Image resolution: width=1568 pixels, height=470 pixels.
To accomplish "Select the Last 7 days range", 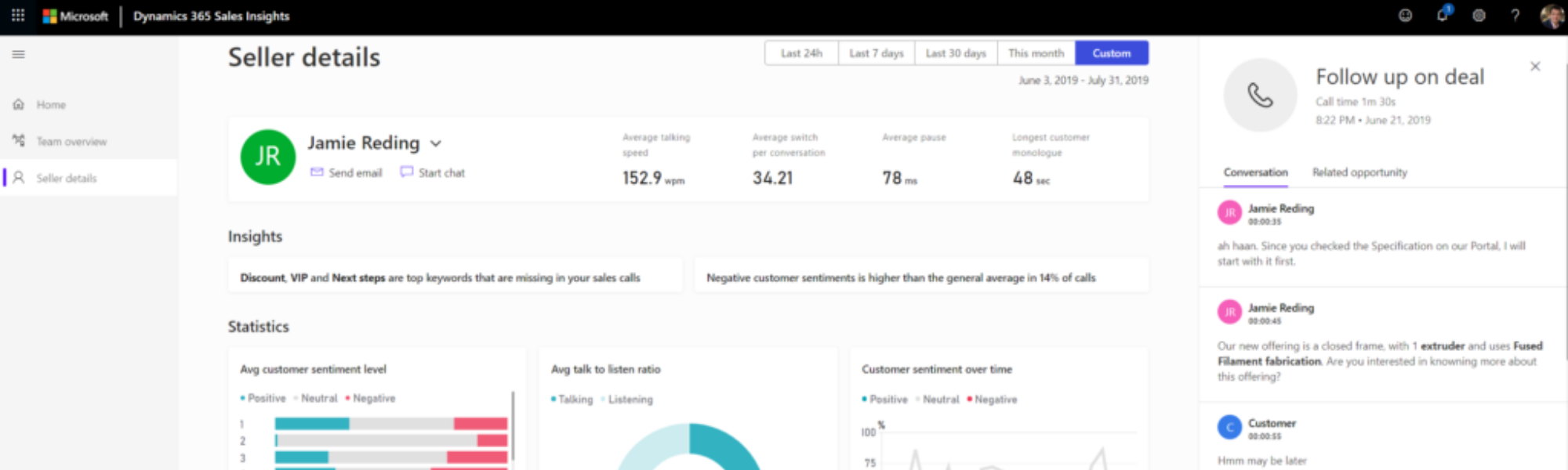I will pos(877,53).
